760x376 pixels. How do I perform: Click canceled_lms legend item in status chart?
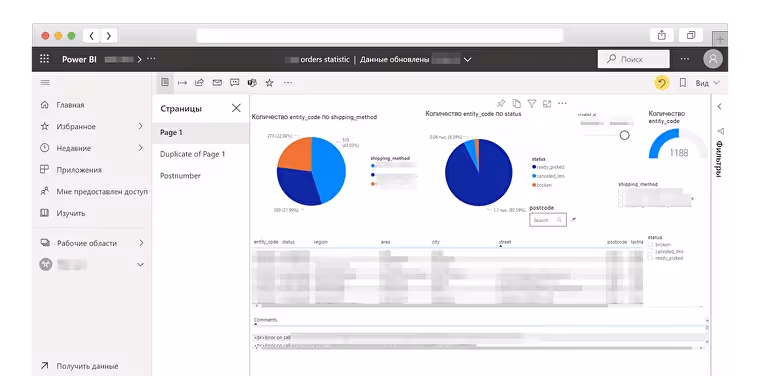point(548,176)
